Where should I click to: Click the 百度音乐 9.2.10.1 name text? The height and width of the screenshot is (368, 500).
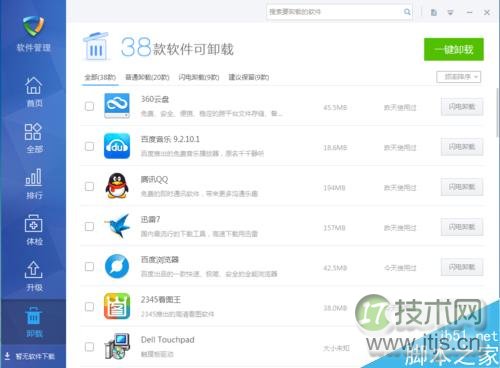tap(170, 139)
